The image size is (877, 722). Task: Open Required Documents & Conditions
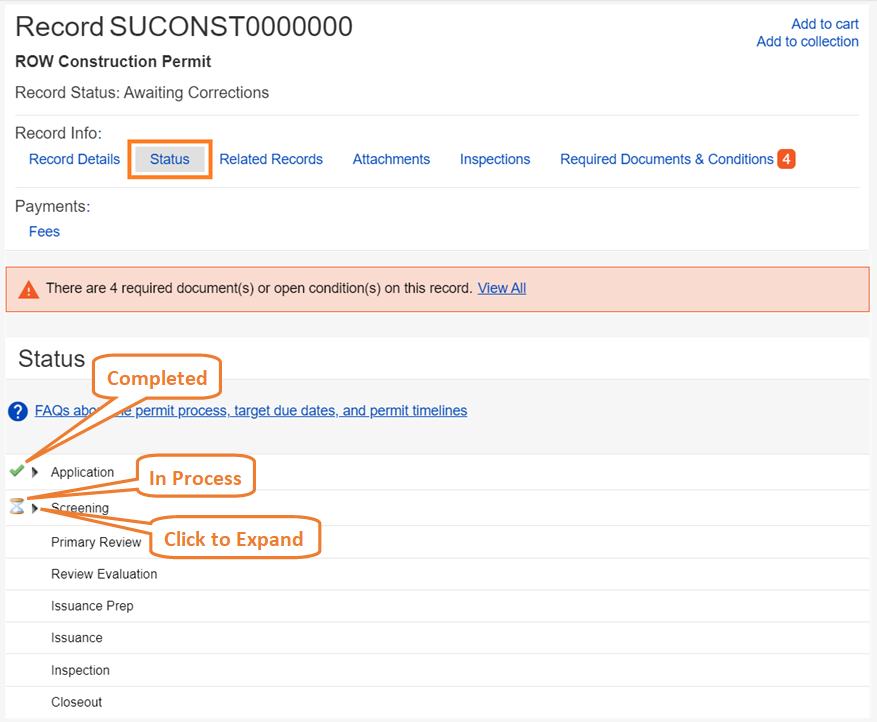pos(666,159)
